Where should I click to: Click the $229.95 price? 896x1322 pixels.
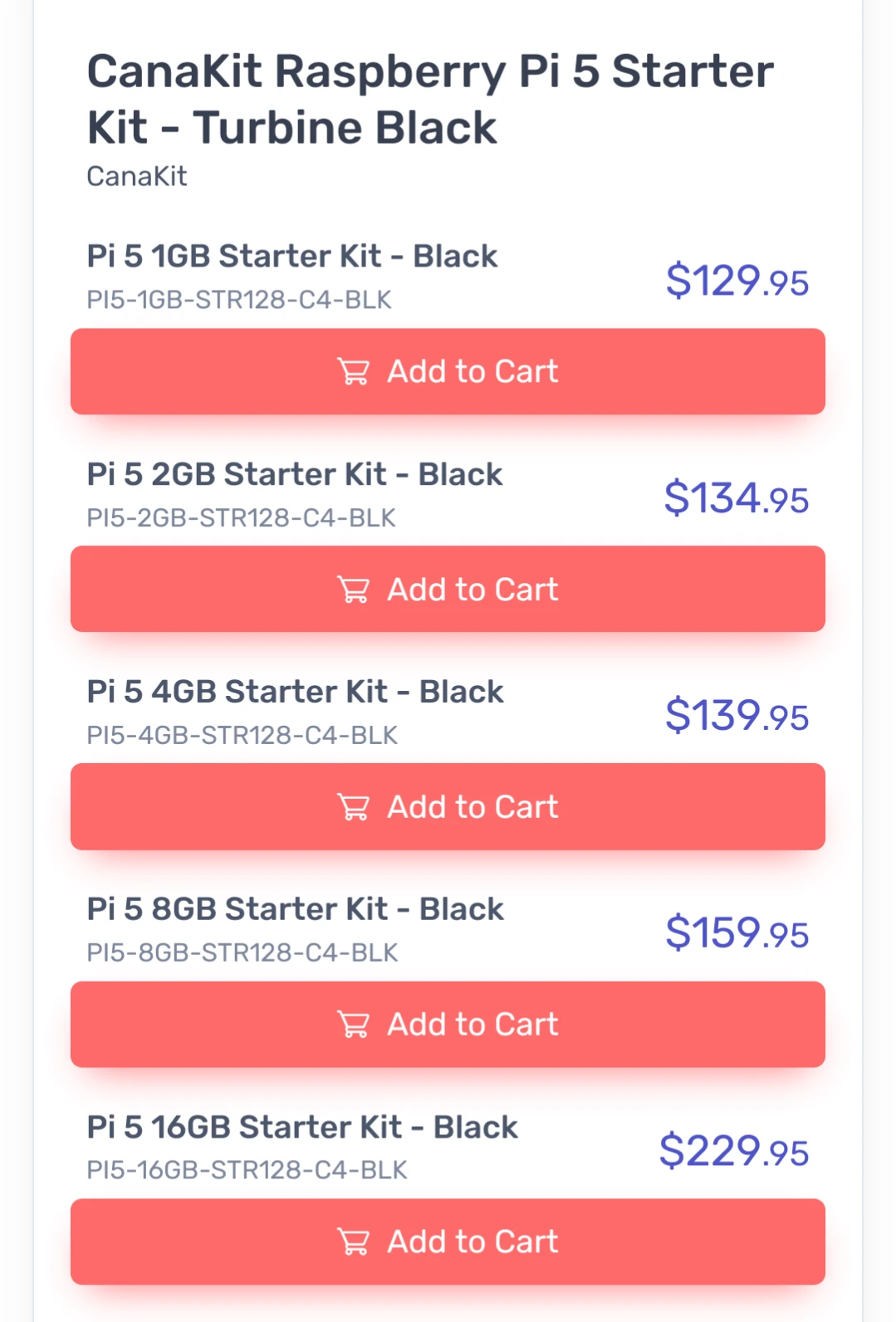733,1151
